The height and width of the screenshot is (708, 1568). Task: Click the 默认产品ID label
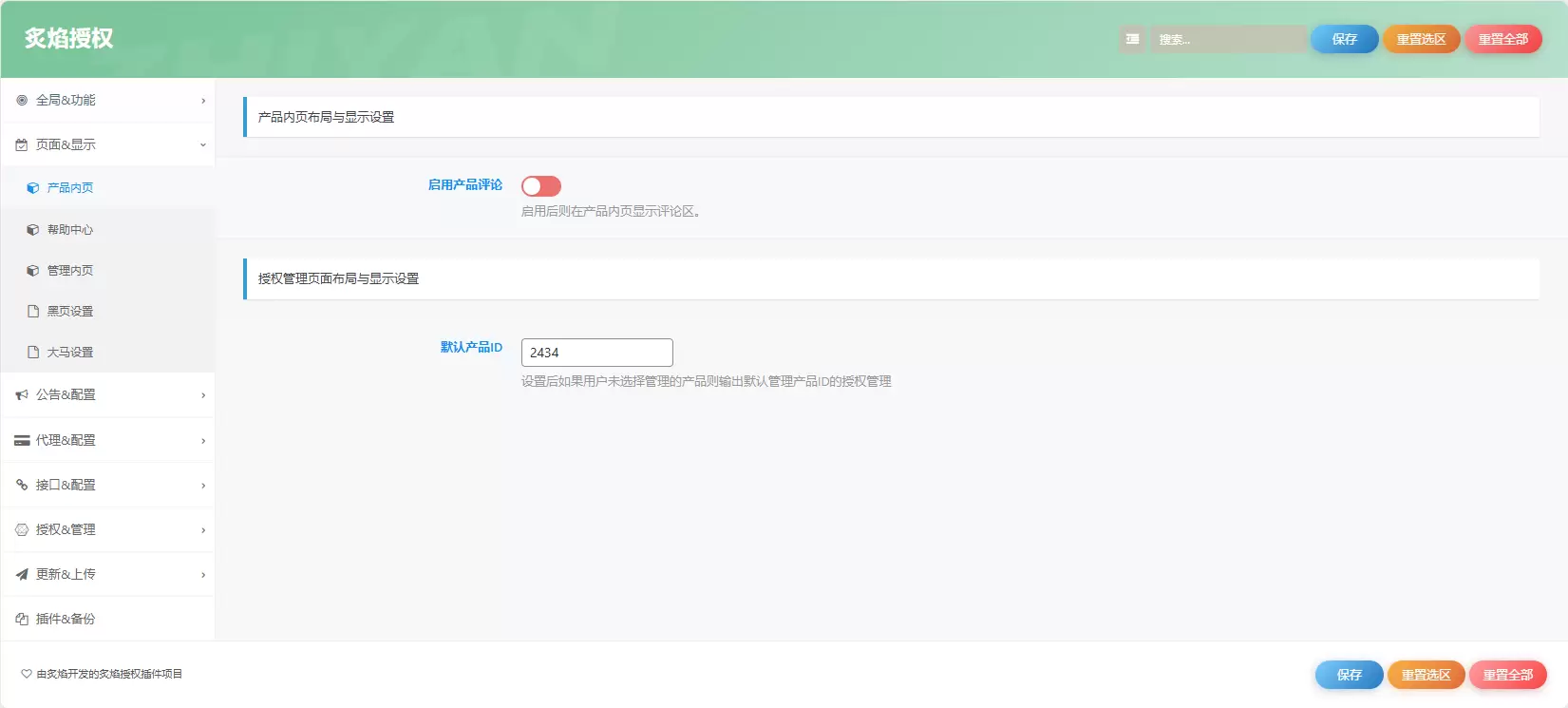[471, 347]
